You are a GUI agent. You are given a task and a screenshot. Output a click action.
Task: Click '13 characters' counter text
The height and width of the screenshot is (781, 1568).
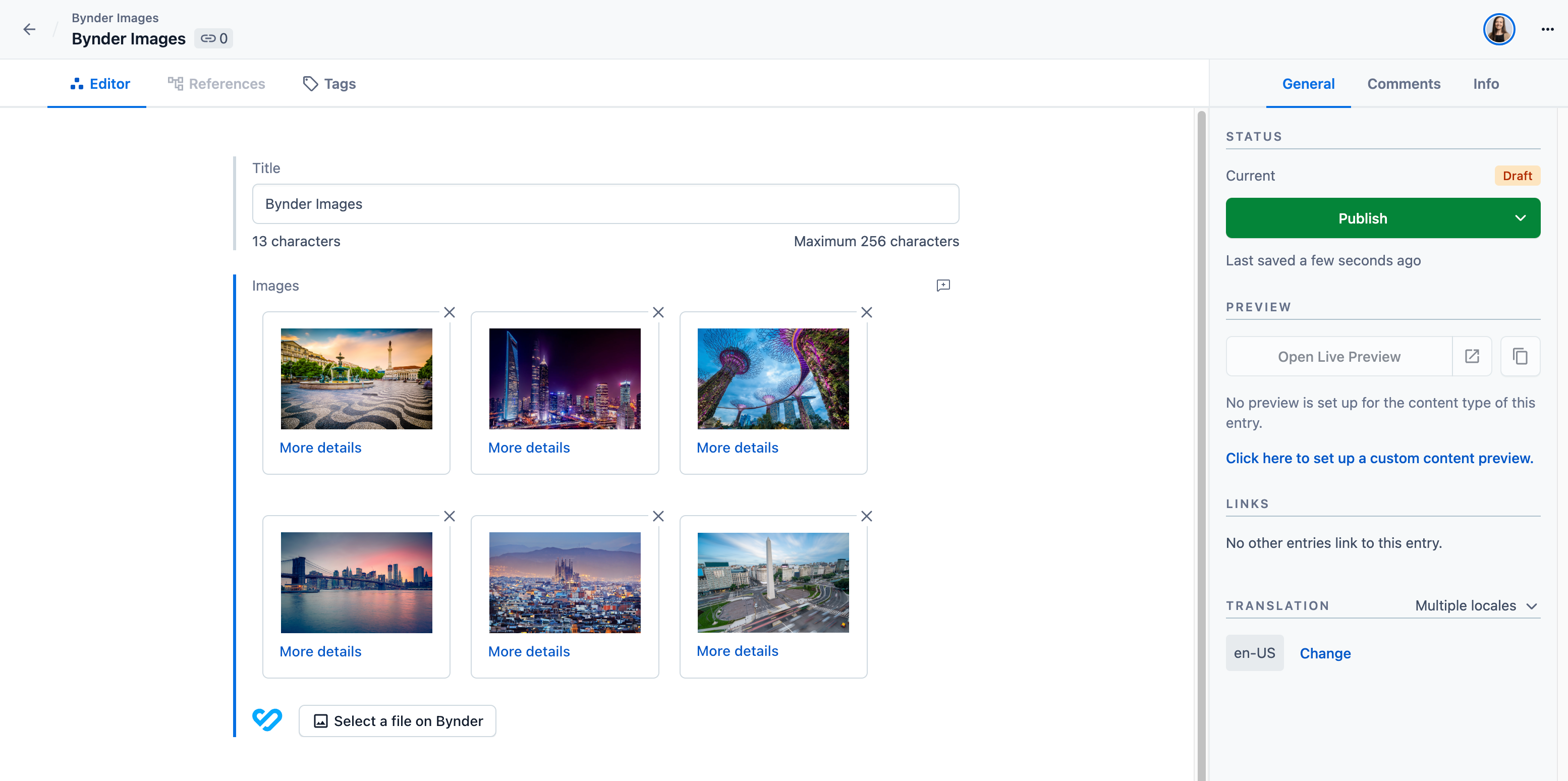[296, 242]
